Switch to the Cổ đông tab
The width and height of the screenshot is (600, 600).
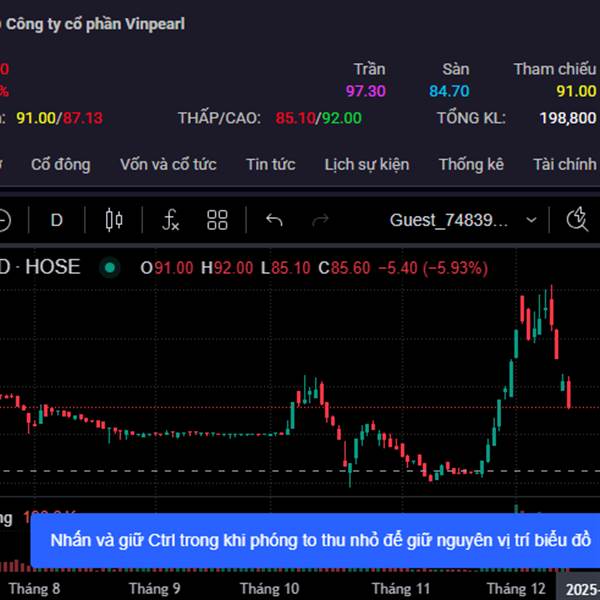60,165
